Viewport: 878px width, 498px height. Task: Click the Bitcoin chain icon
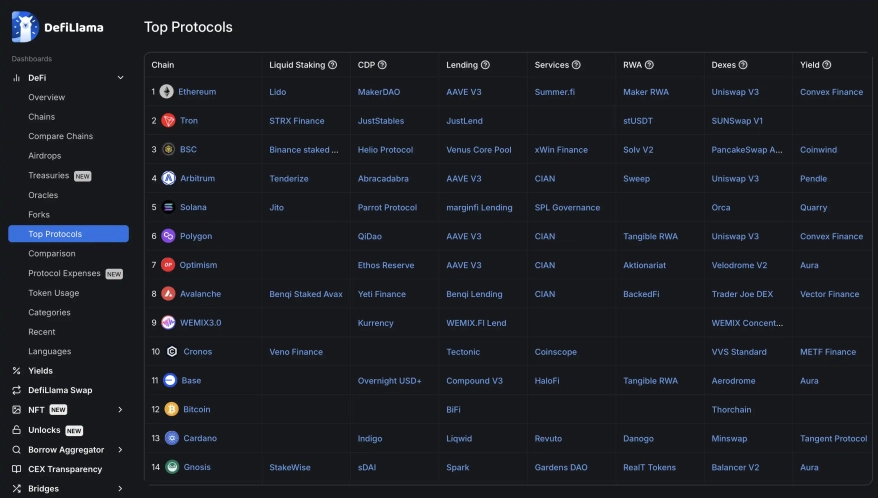pyautogui.click(x=171, y=409)
